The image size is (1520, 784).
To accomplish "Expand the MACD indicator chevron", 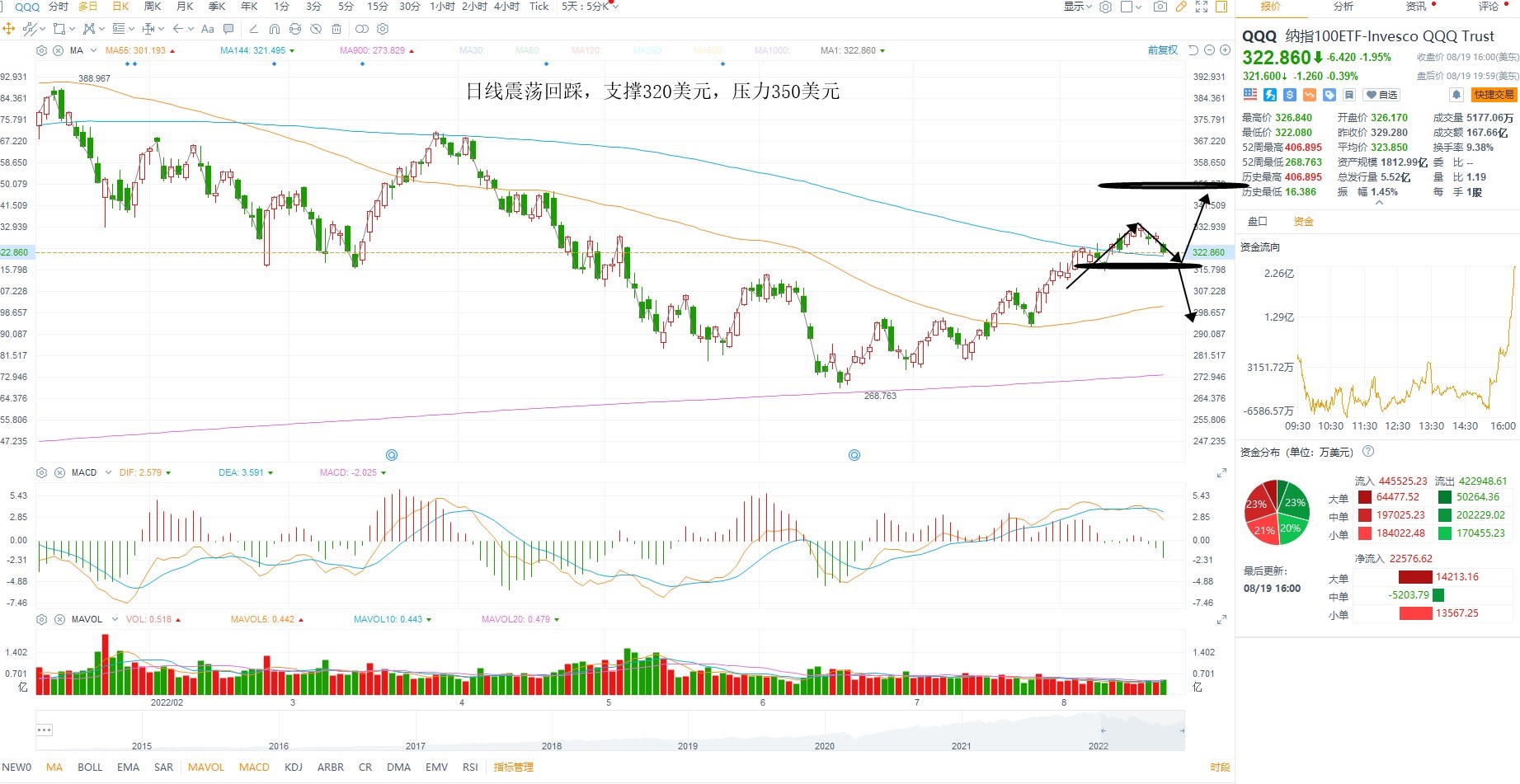I will coord(108,472).
